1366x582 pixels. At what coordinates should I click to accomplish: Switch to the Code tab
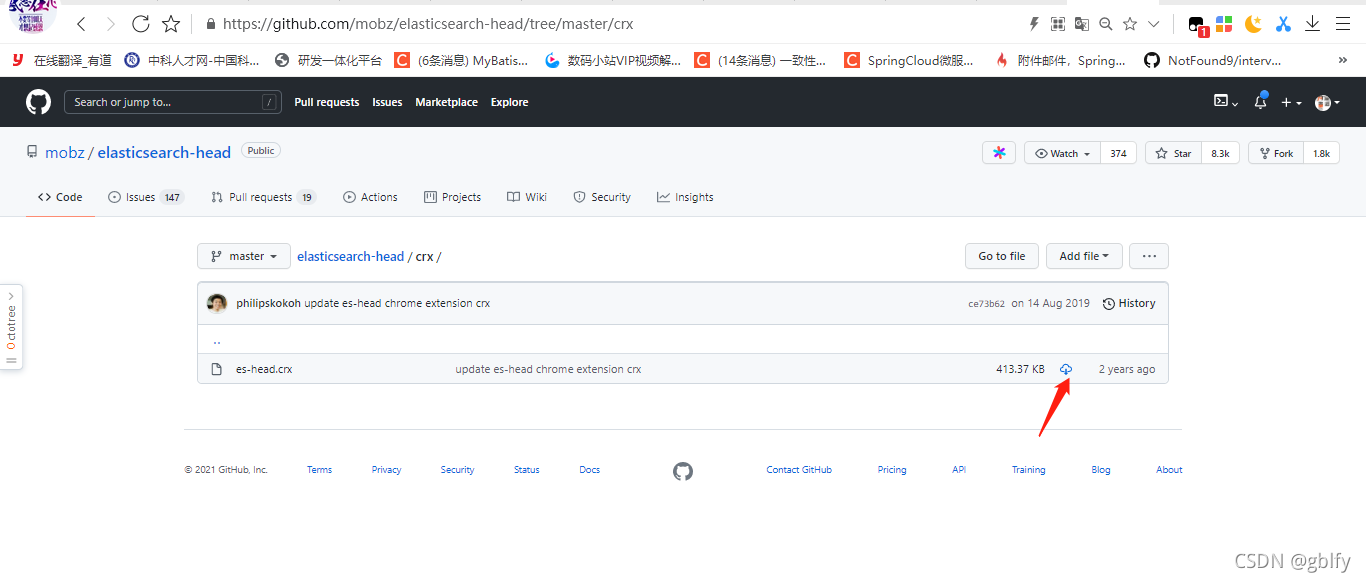60,197
